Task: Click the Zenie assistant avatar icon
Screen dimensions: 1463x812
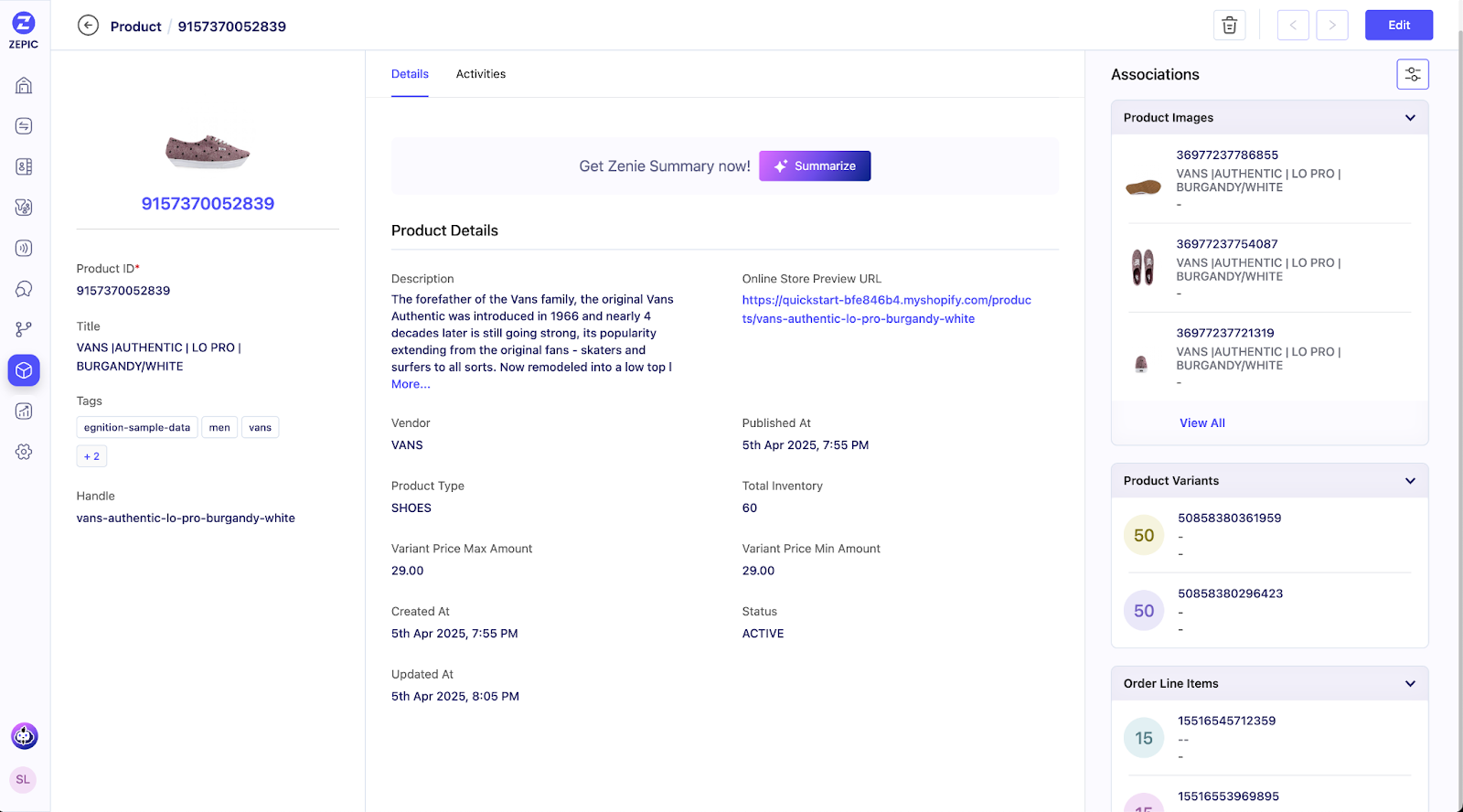Action: tap(24, 735)
